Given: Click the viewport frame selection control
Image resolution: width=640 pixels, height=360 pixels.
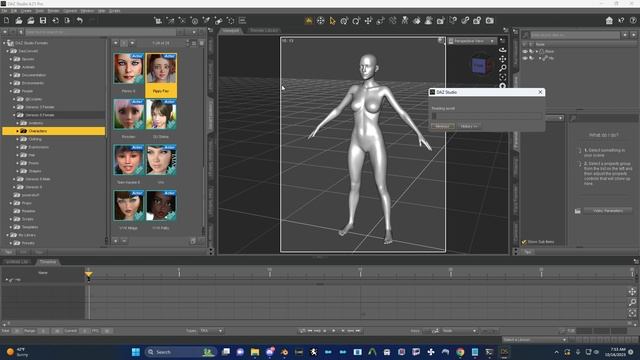Looking at the screenshot, I should 502,77.
